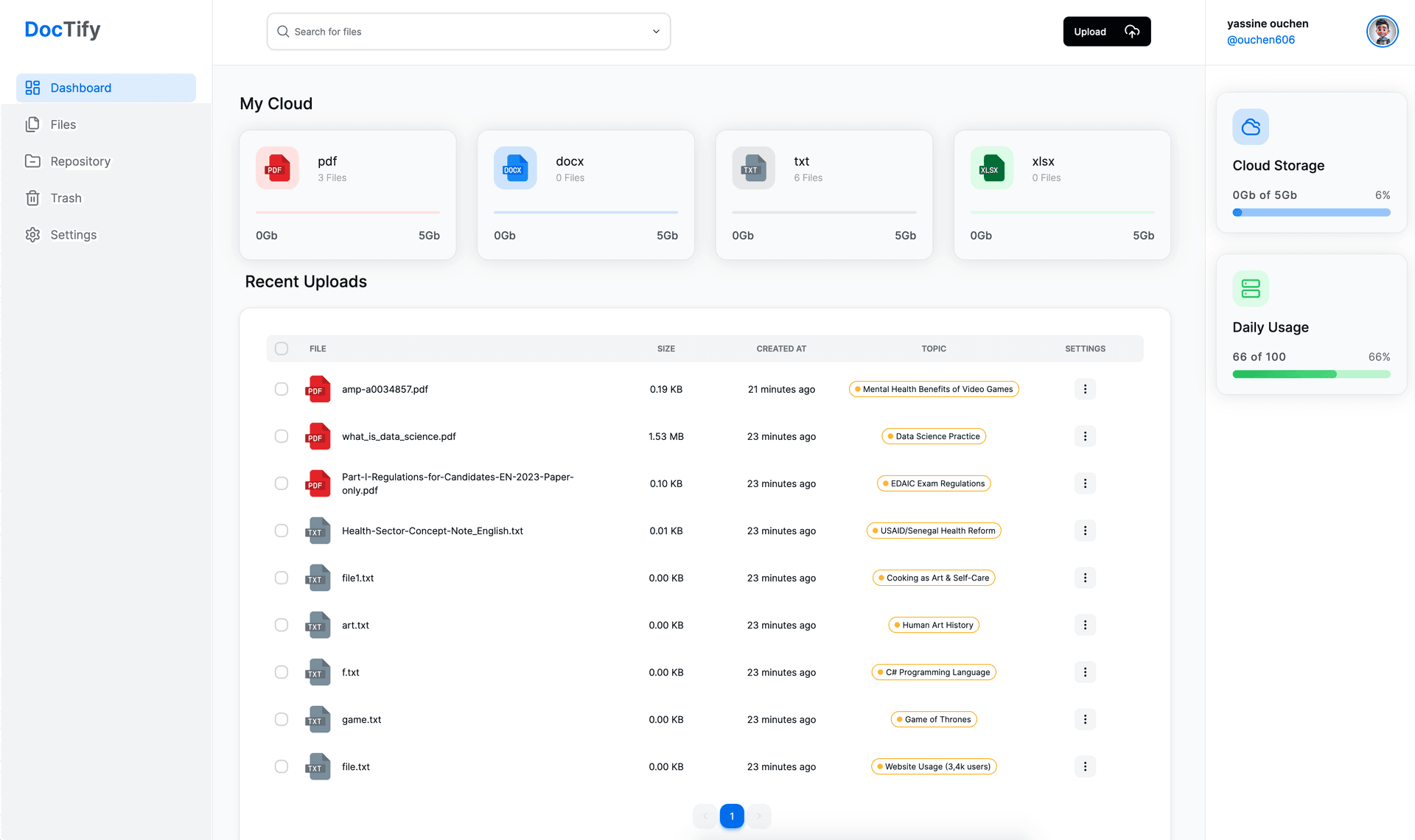Click the Repository folder icon
Viewport: 1415px width, 840px height.
click(32, 161)
